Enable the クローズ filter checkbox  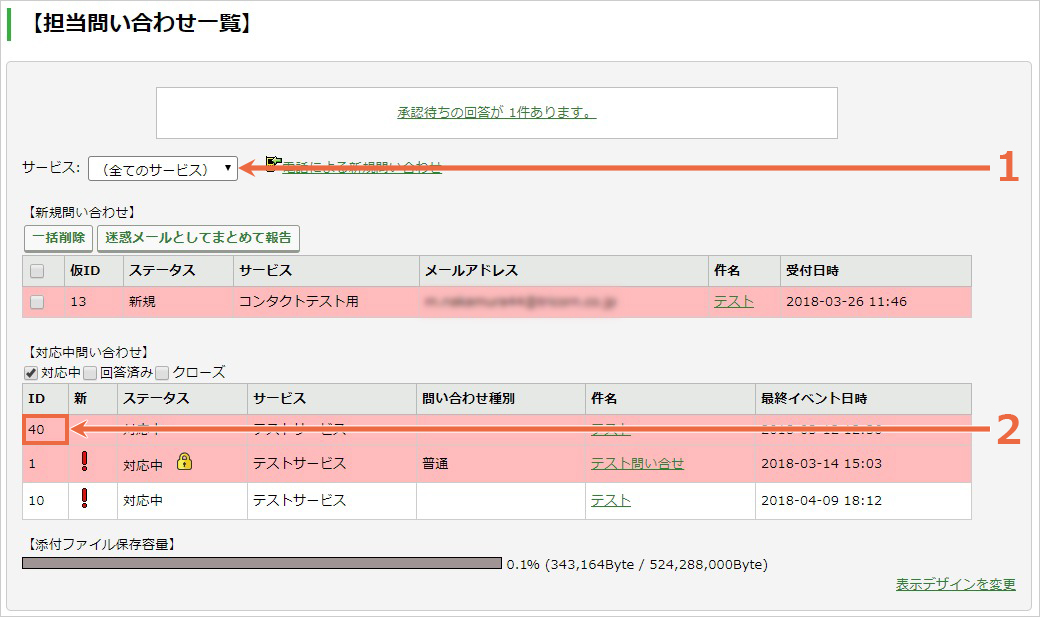[162, 373]
